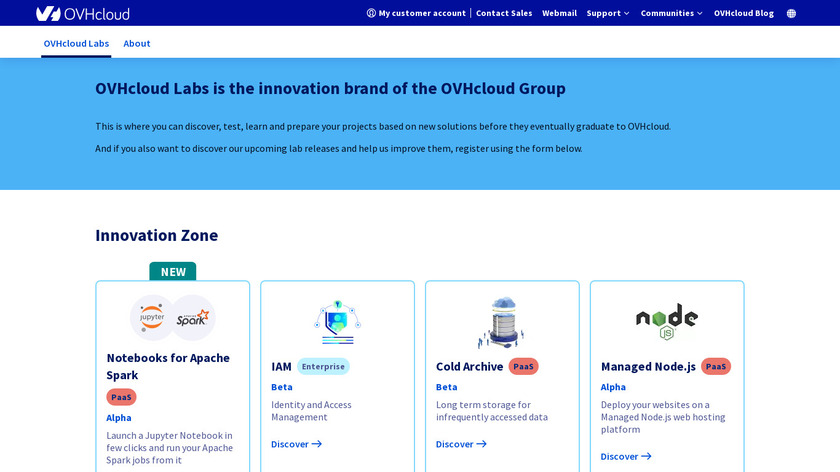Click the IAM card title
Image resolution: width=840 pixels, height=472 pixels.
point(281,366)
